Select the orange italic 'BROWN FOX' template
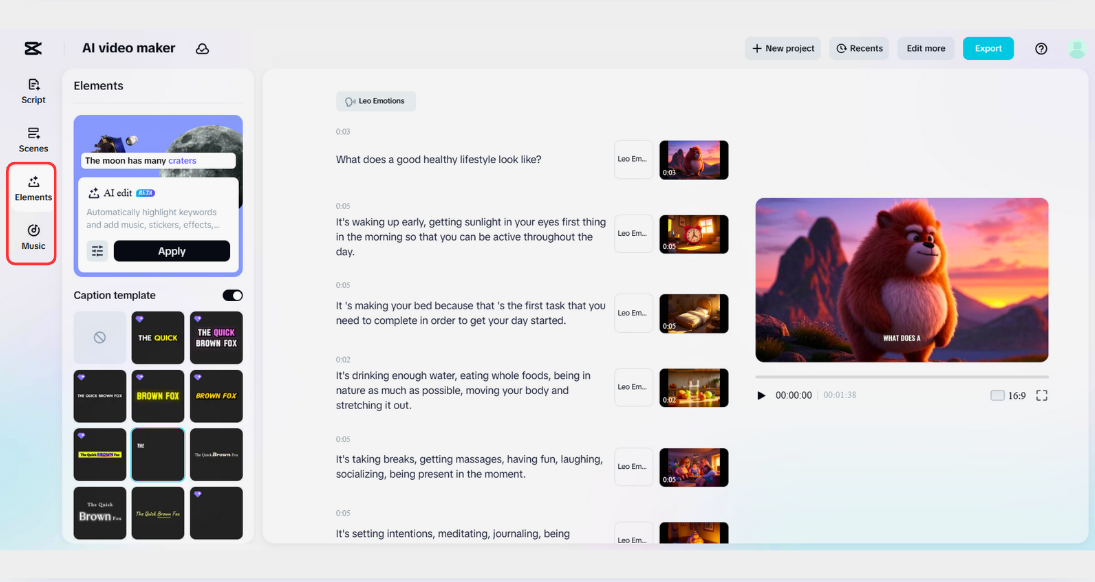Image resolution: width=1095 pixels, height=582 pixels. pyautogui.click(x=216, y=396)
